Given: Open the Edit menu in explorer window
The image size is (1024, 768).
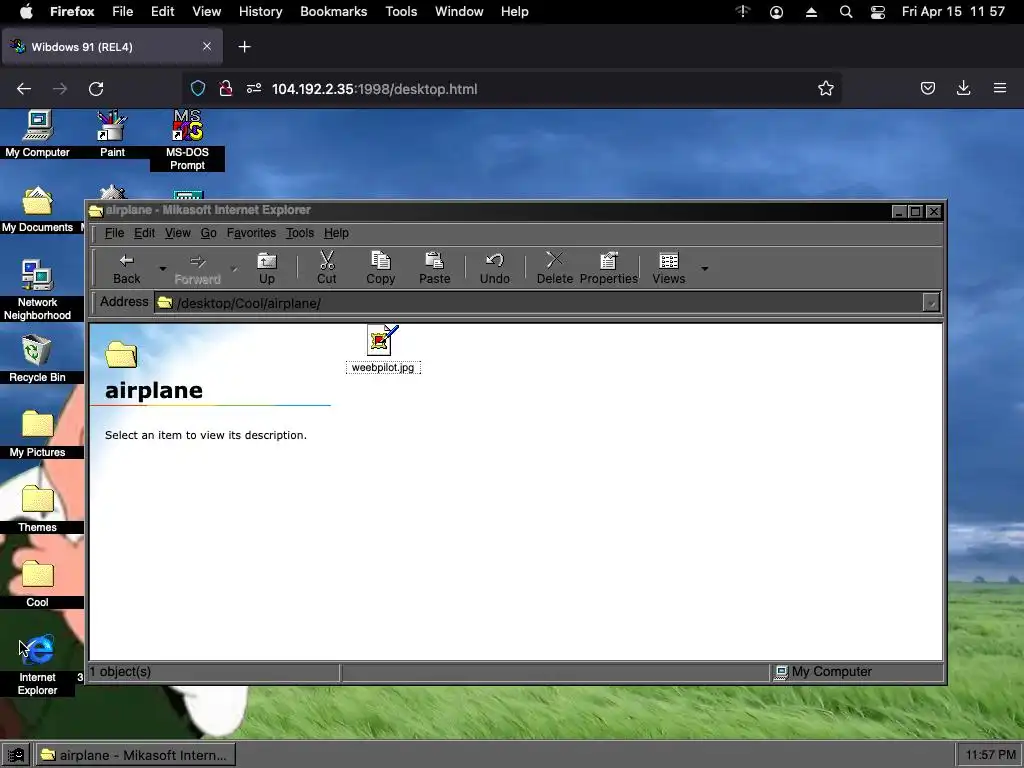Looking at the screenshot, I should pos(144,233).
